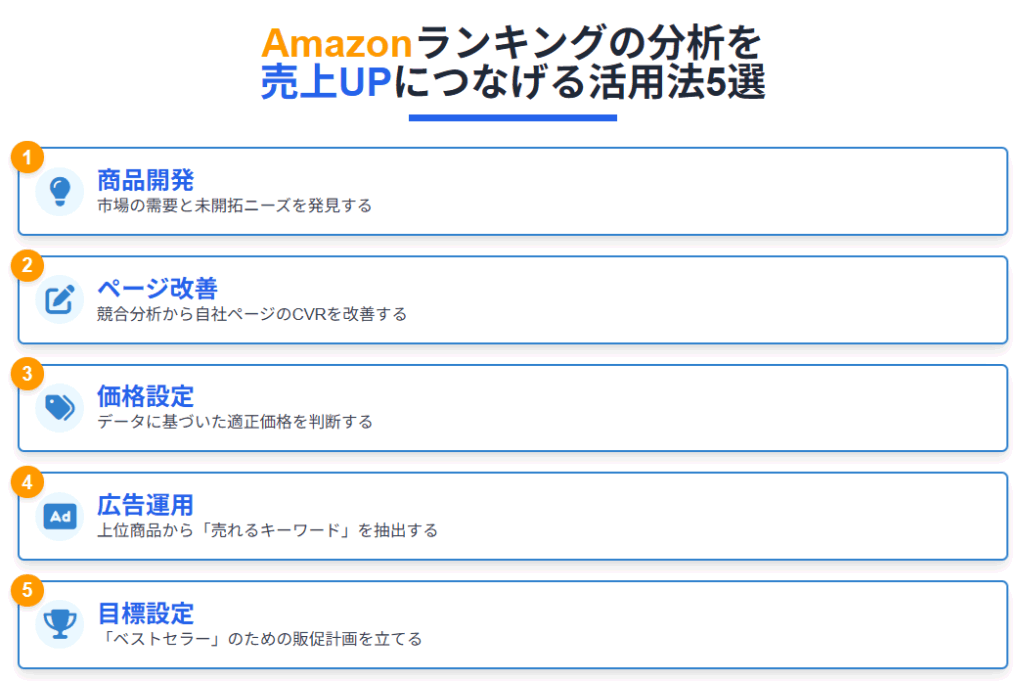The height and width of the screenshot is (682, 1024).
Task: Click the lightbulb icon for 商品開発
Action: click(x=59, y=191)
